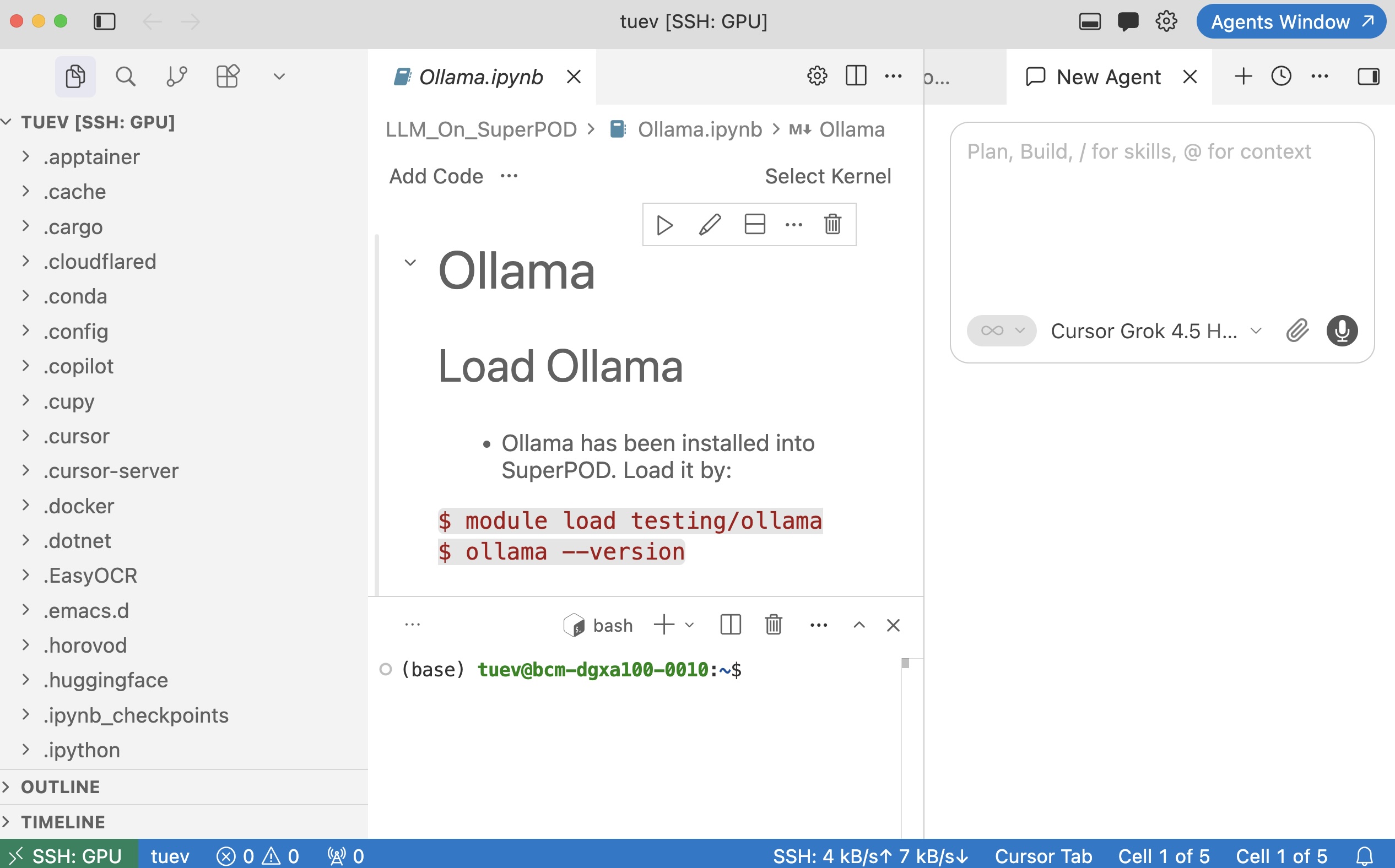Viewport: 1395px width, 868px height.
Task: Switch to the New Agent tab
Action: click(x=1109, y=77)
